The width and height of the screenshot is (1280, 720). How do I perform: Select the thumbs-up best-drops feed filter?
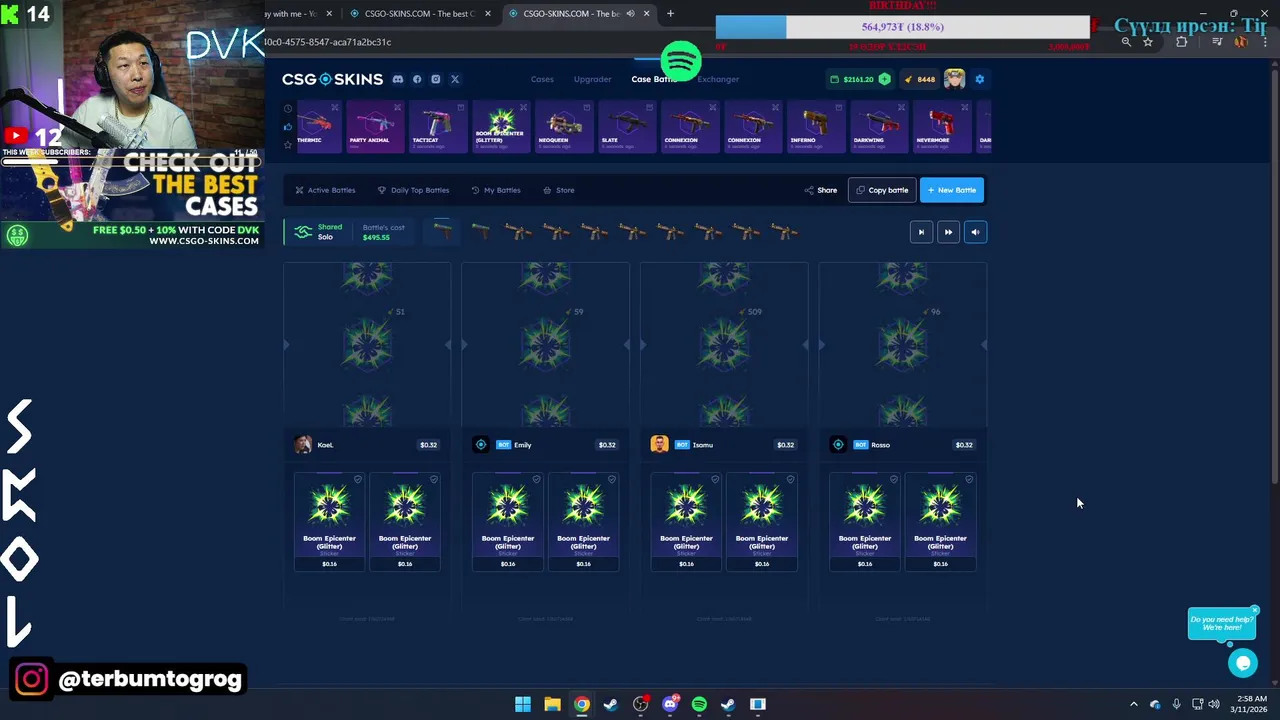pos(288,126)
